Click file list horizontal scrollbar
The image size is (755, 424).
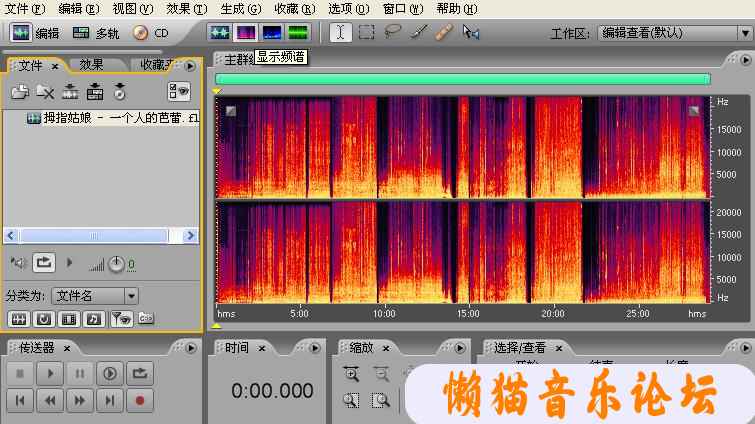click(x=94, y=235)
